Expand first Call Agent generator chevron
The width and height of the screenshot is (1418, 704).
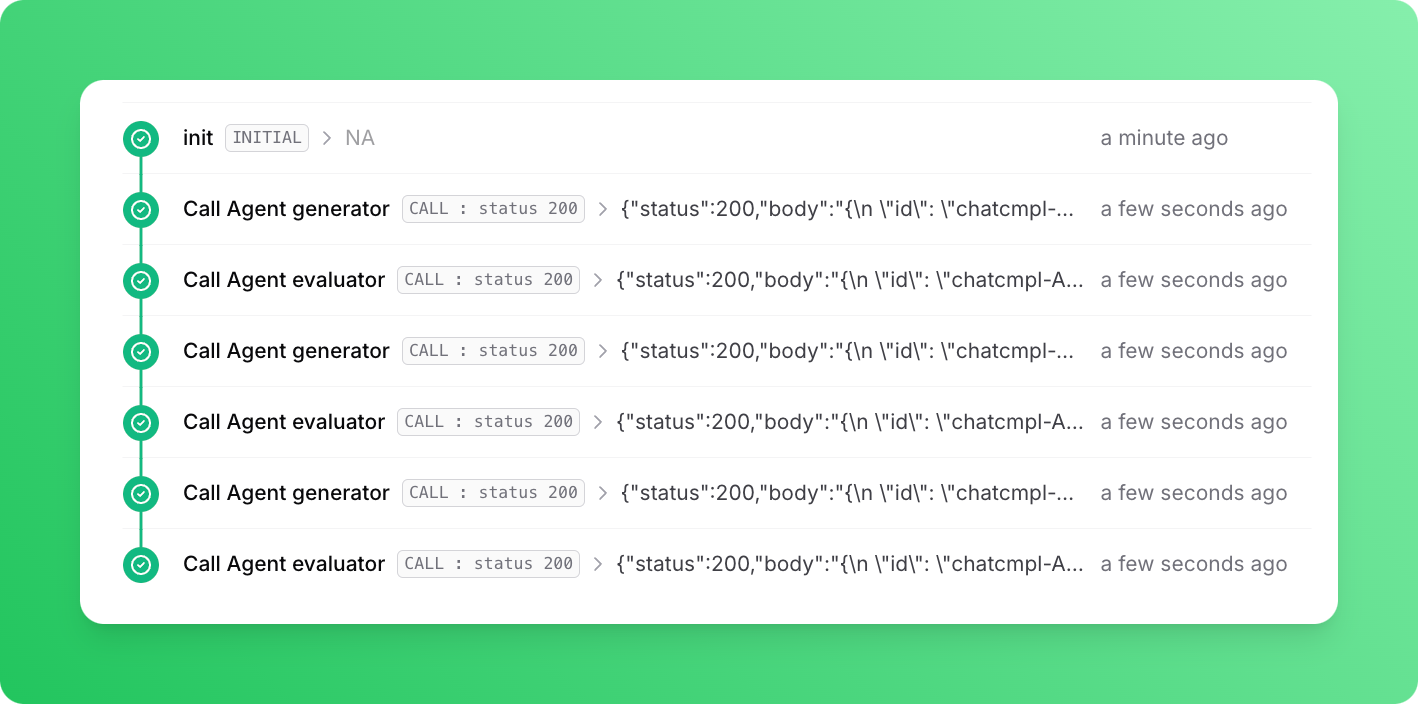point(602,209)
